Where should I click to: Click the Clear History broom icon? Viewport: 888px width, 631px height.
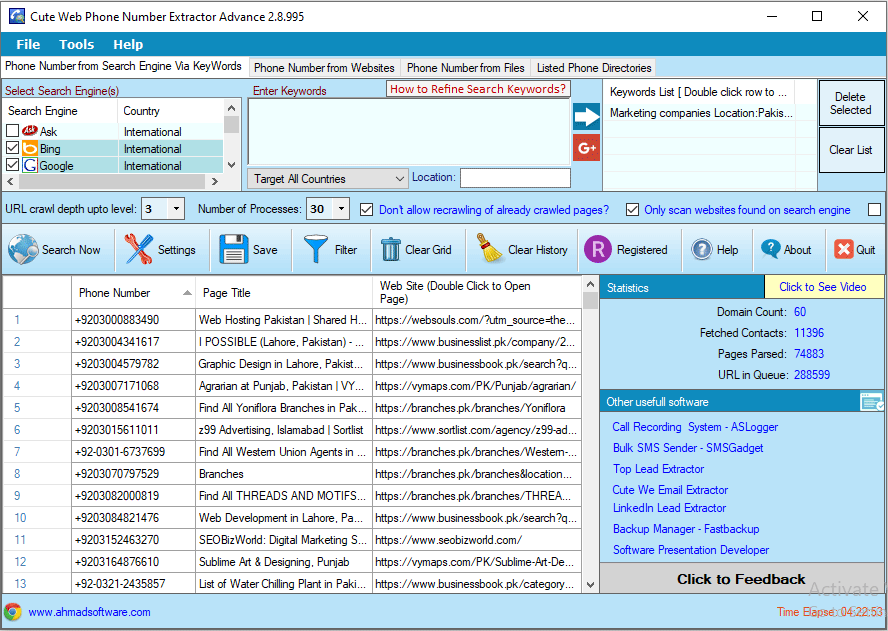(490, 250)
